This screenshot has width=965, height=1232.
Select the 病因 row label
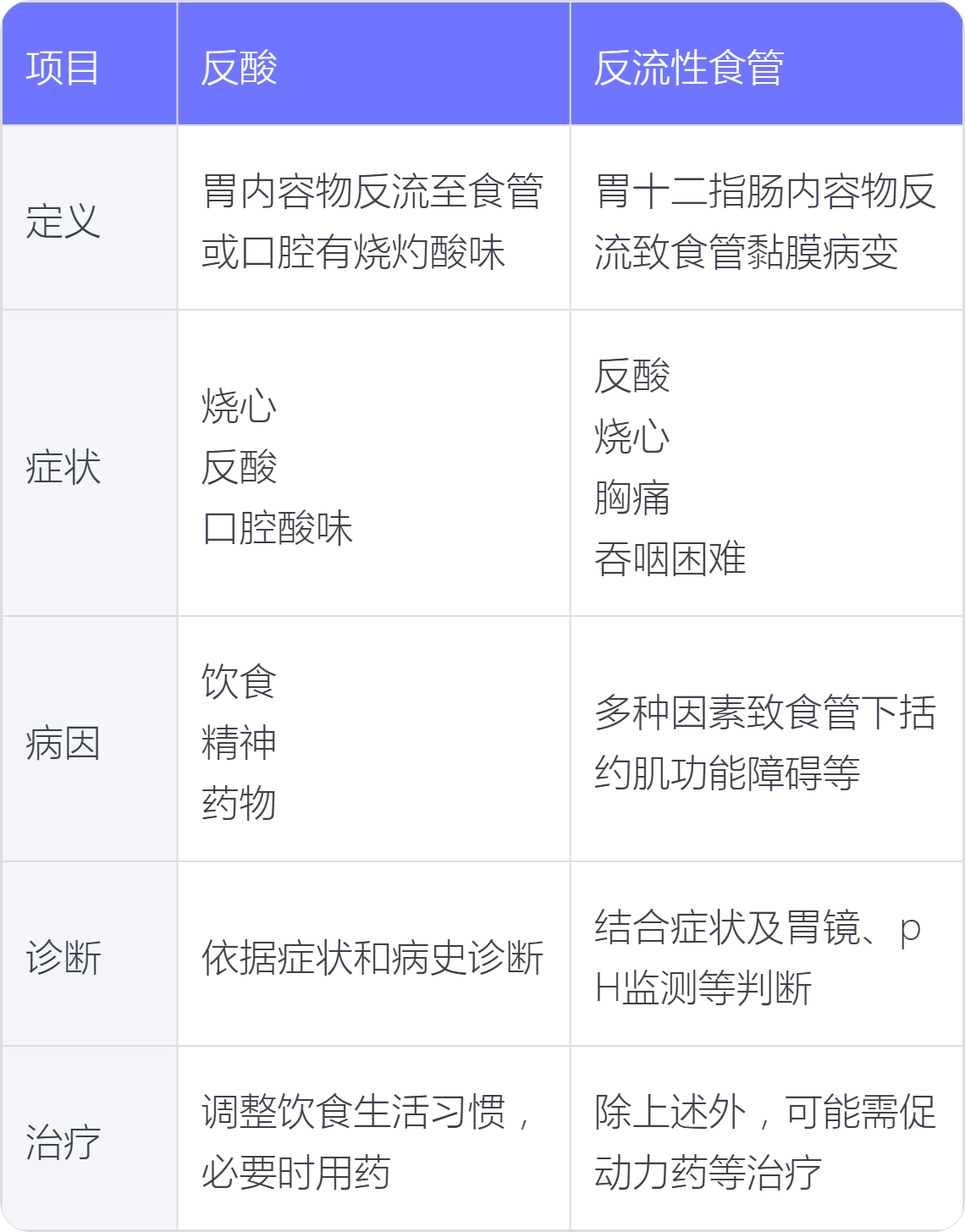coord(89,739)
